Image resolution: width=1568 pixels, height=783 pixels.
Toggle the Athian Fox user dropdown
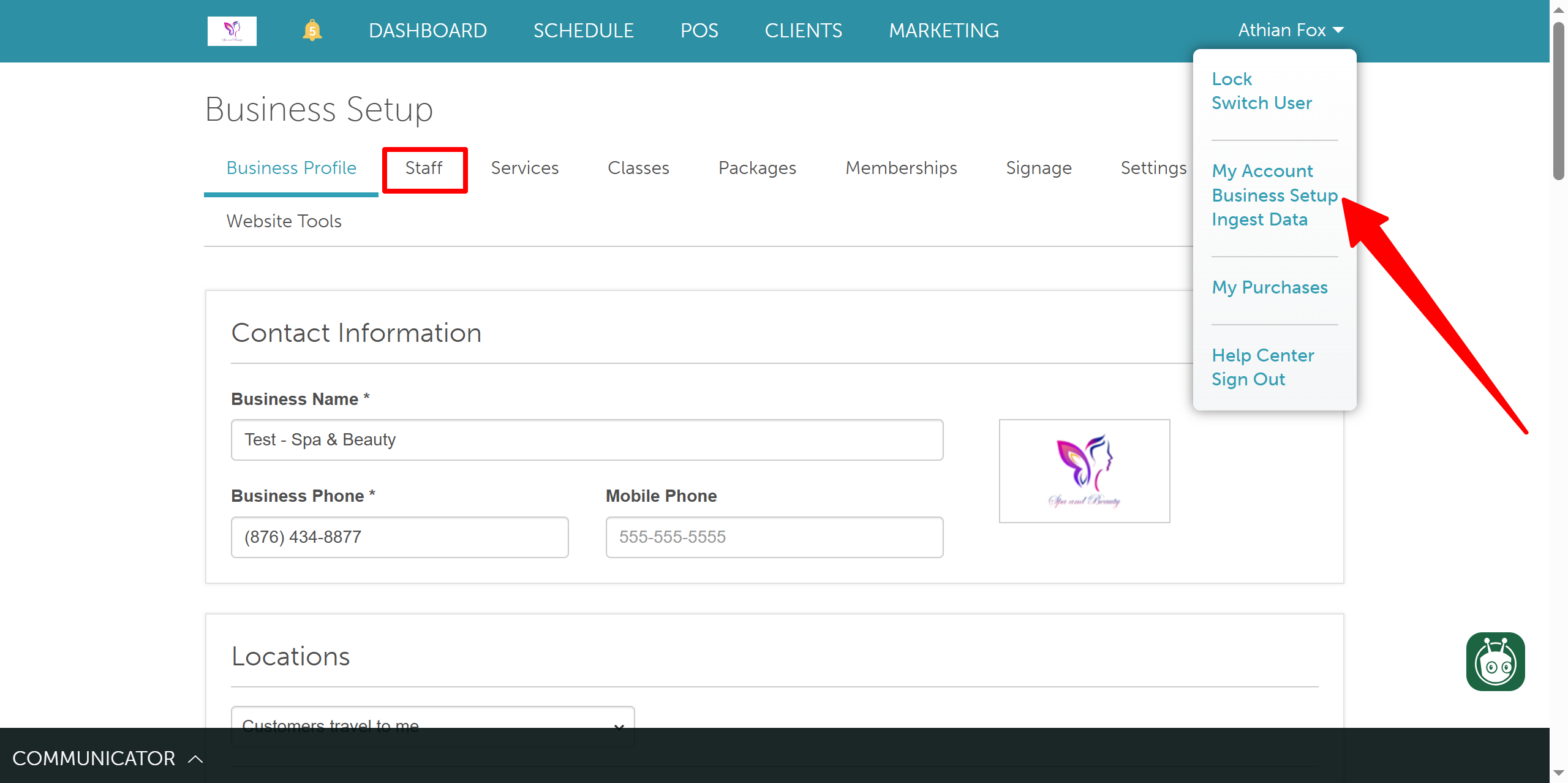coord(1291,30)
